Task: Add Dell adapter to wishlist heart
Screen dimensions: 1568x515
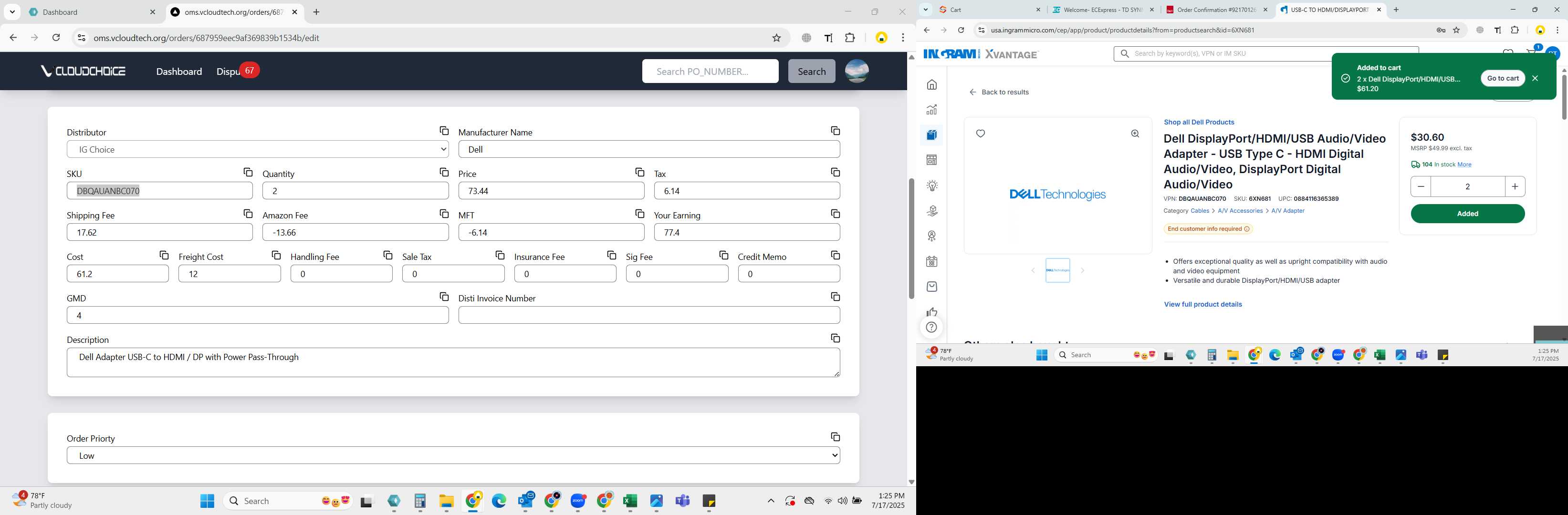Action: tap(980, 134)
